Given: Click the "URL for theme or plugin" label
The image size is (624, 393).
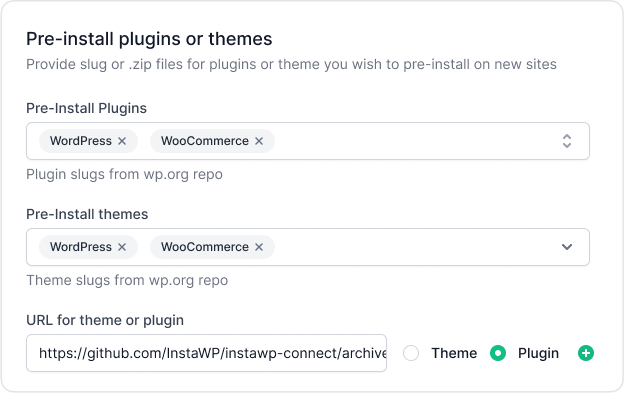Looking at the screenshot, I should [x=105, y=320].
